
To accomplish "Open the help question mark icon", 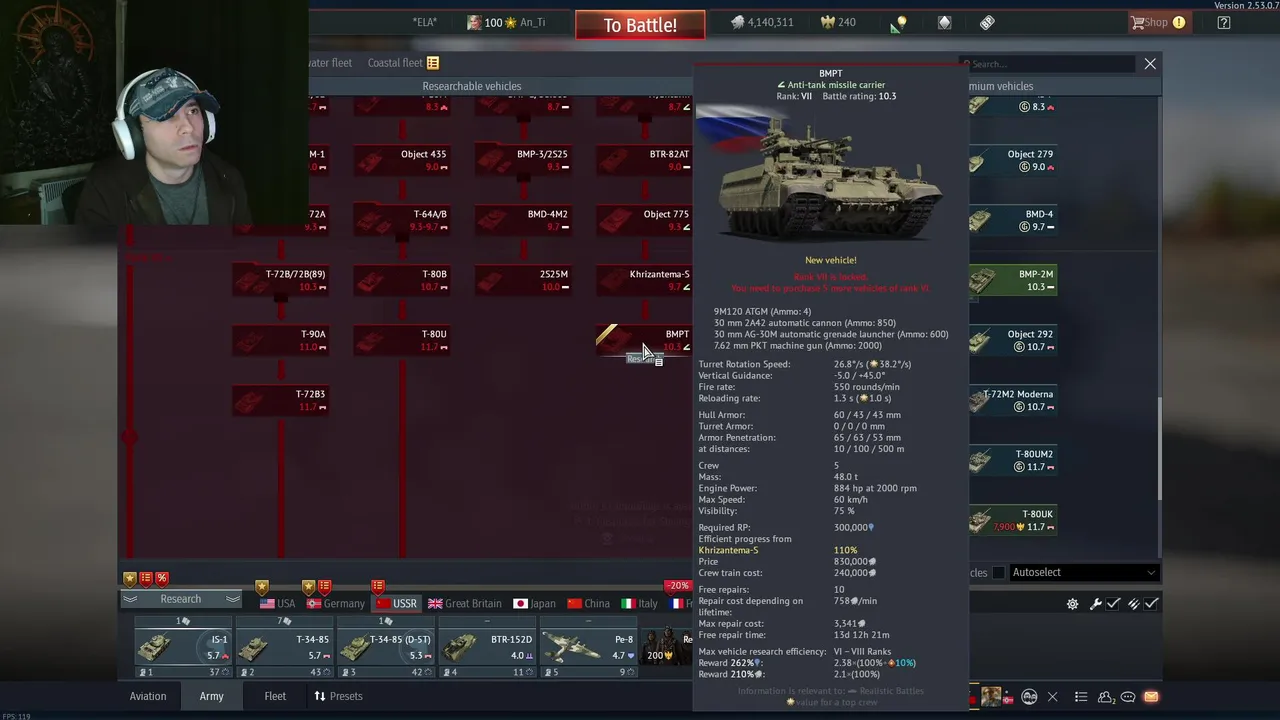I will (1224, 23).
